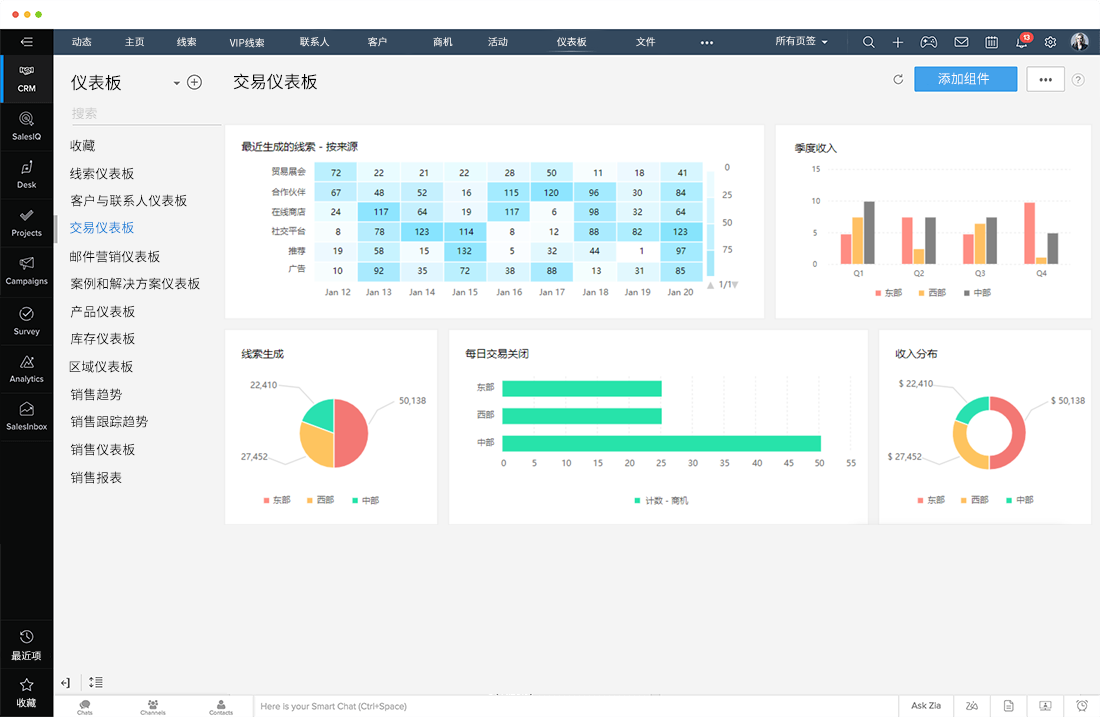The height and width of the screenshot is (717, 1100).
Task: Click the 添加组件 button
Action: (x=964, y=79)
